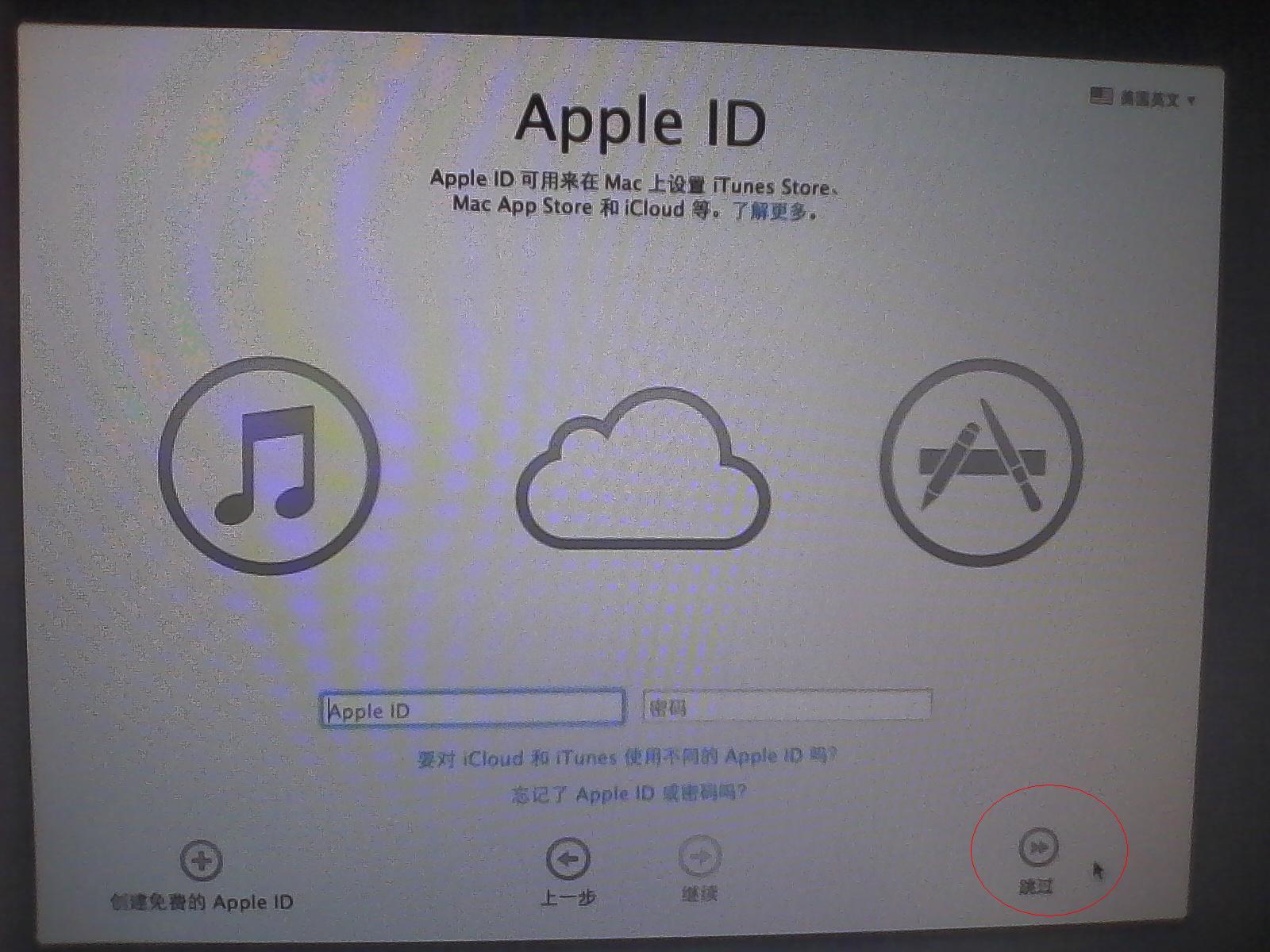Open the 了解更多 learn more link
Viewport: 1270px width, 952px height.
point(769,211)
